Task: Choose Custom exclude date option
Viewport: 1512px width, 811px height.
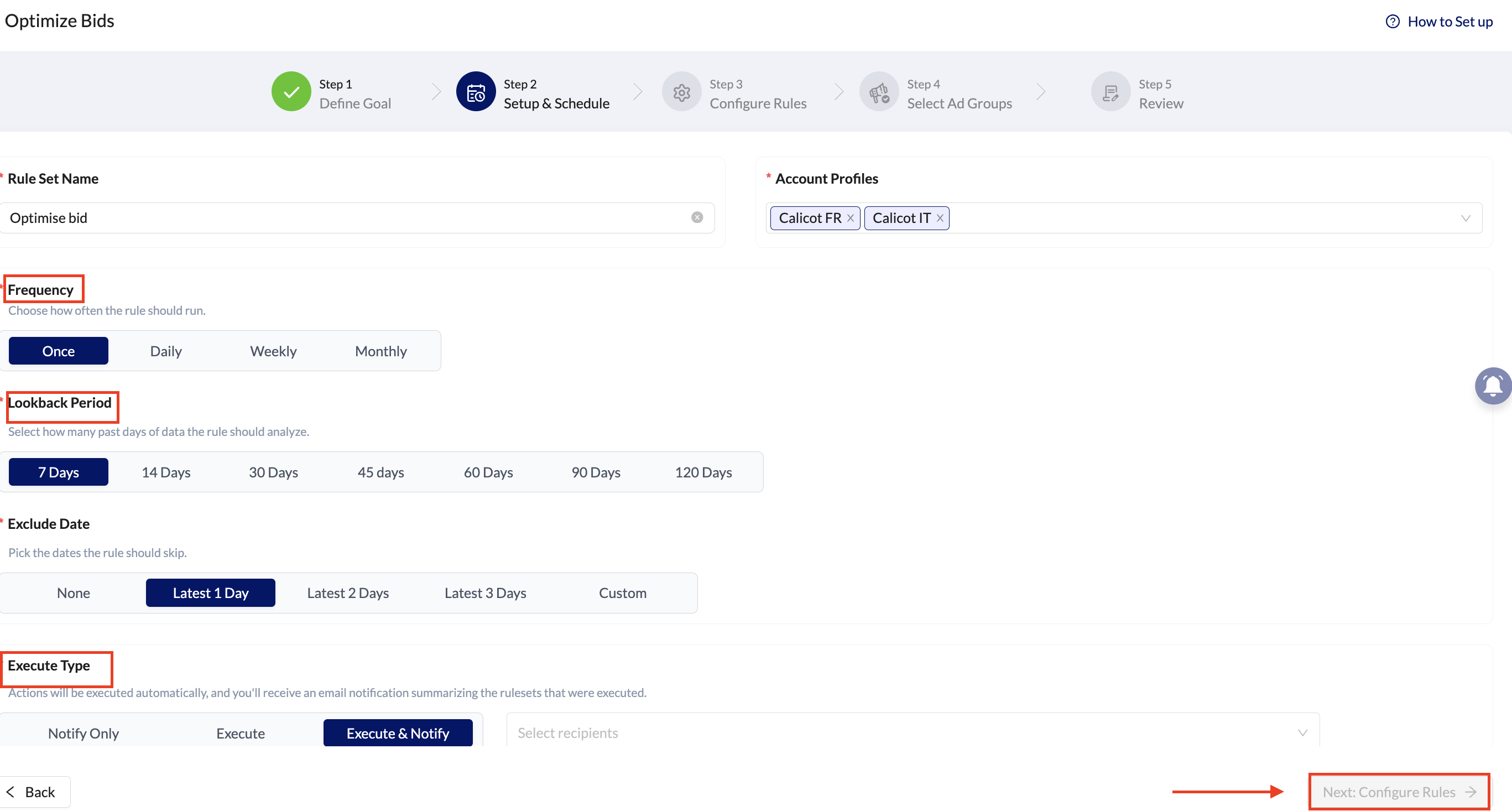Action: (x=622, y=592)
